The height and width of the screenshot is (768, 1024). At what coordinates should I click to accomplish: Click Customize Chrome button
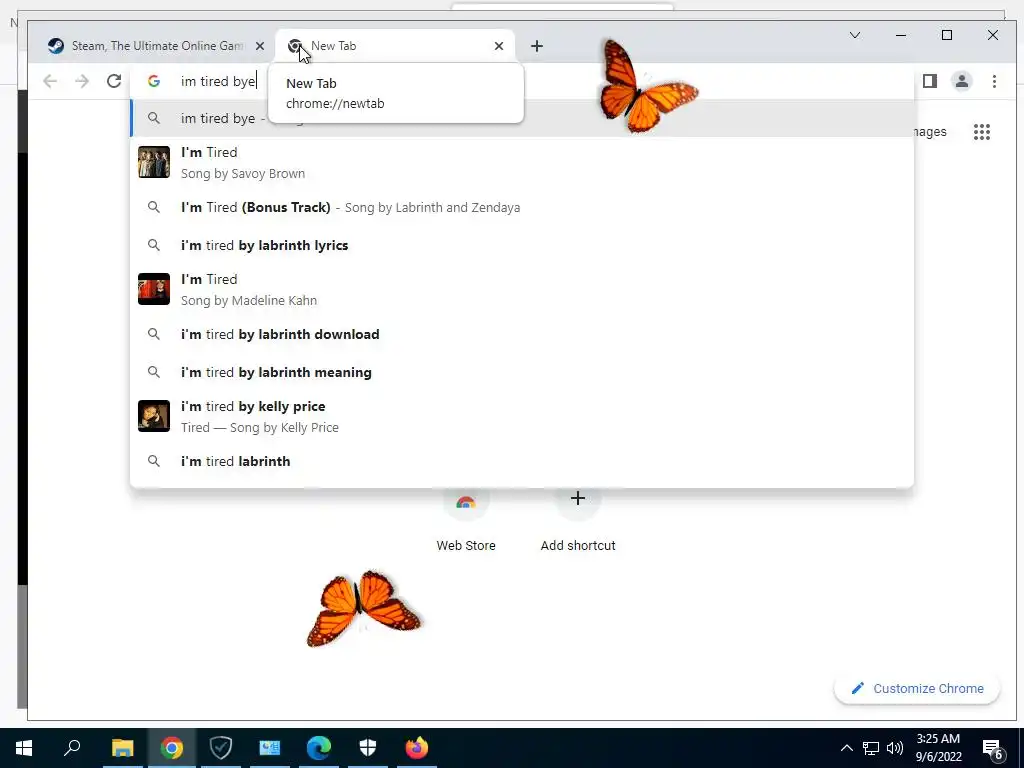917,688
